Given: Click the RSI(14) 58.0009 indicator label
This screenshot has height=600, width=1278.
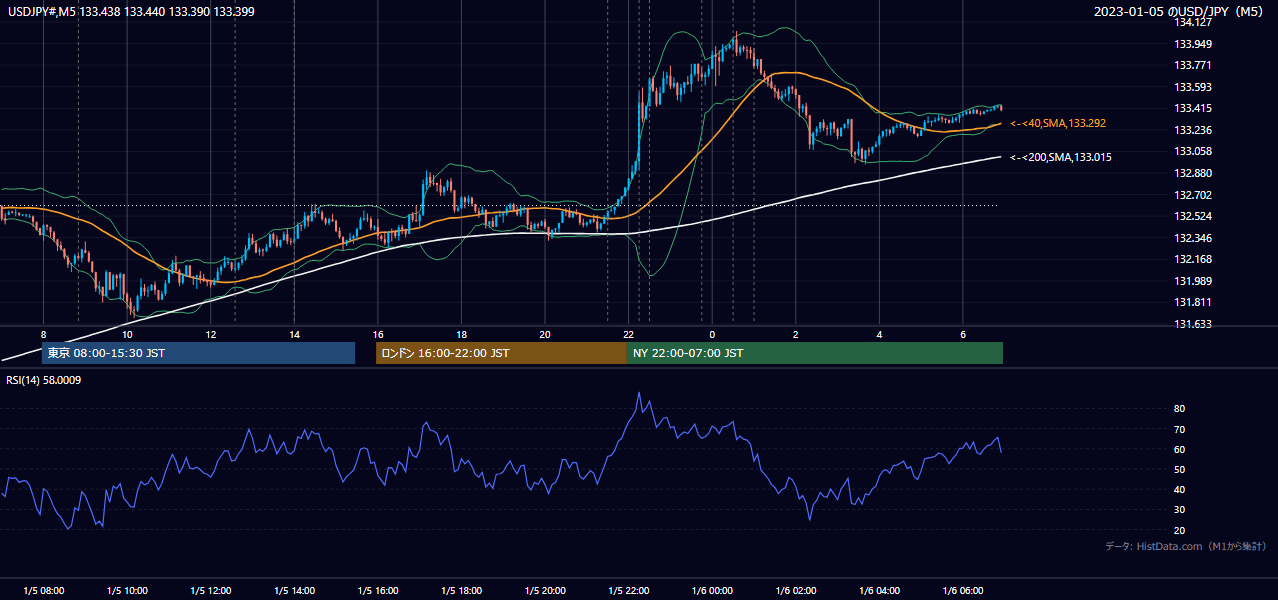Looking at the screenshot, I should point(44,380).
